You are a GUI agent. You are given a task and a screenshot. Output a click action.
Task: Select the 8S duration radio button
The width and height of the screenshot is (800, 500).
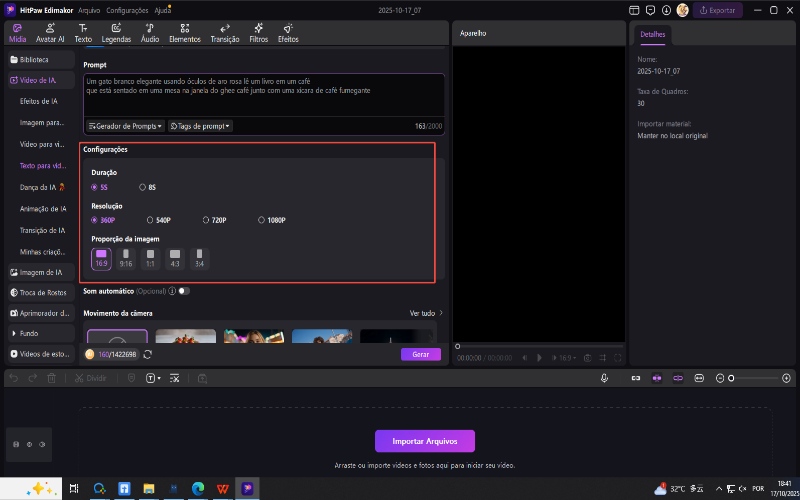point(142,187)
